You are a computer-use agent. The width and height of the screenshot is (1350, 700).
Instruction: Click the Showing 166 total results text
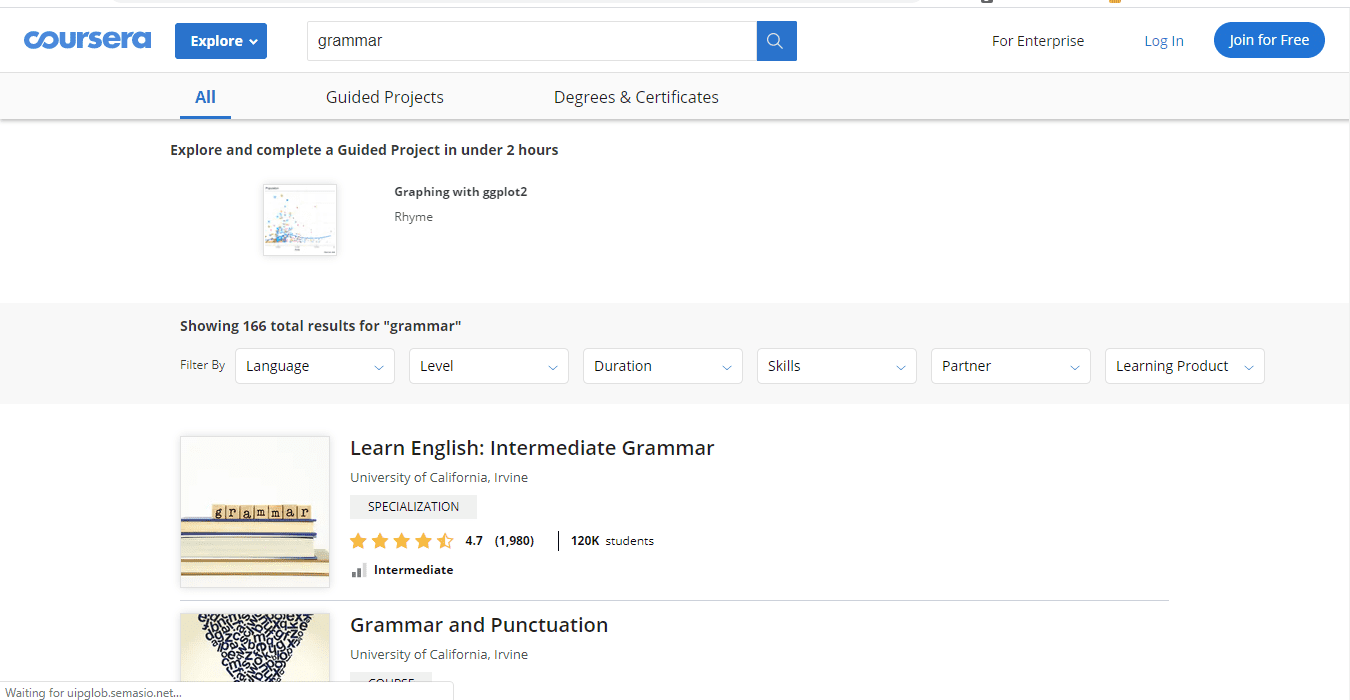pos(320,326)
